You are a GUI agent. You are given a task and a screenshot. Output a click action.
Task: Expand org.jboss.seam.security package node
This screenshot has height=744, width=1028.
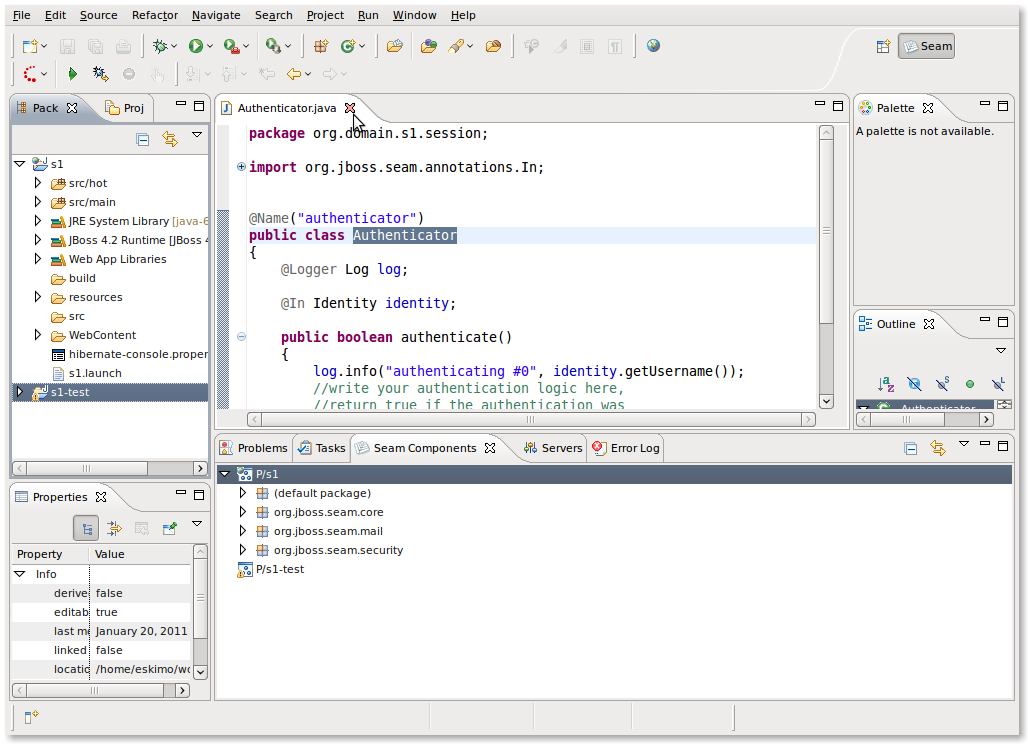(243, 550)
